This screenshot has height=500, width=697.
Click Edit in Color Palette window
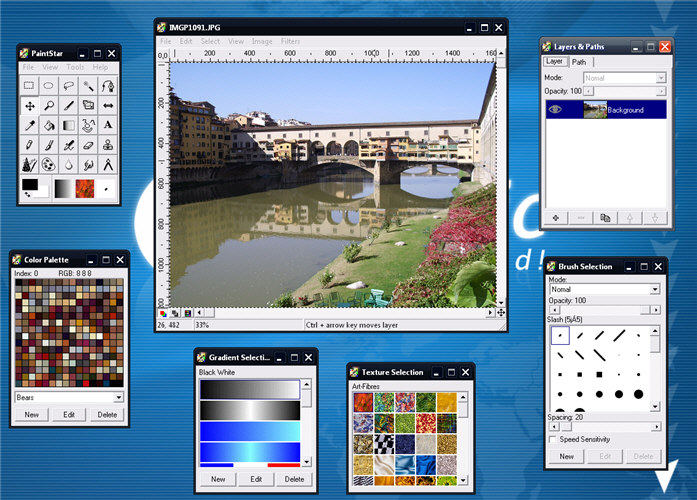coord(69,415)
